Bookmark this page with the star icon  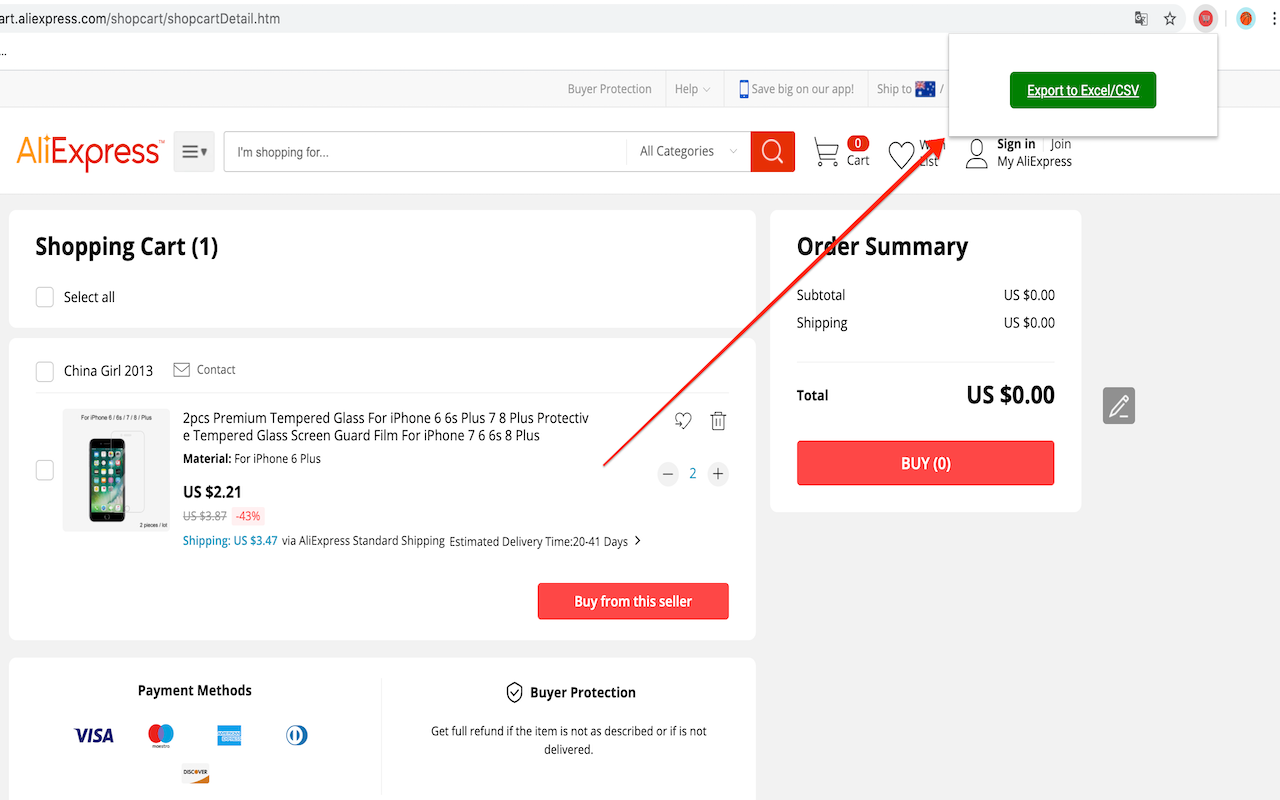tap(1170, 18)
